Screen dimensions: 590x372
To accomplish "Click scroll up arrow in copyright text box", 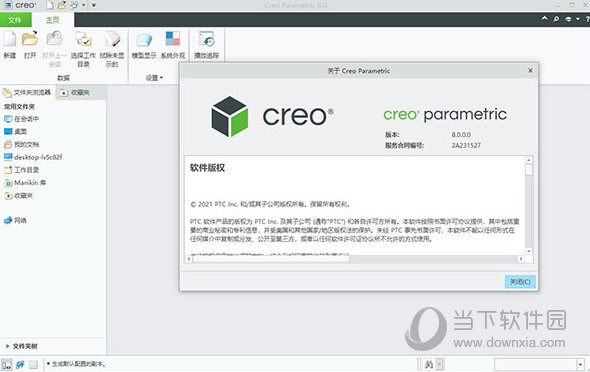I will click(x=529, y=160).
